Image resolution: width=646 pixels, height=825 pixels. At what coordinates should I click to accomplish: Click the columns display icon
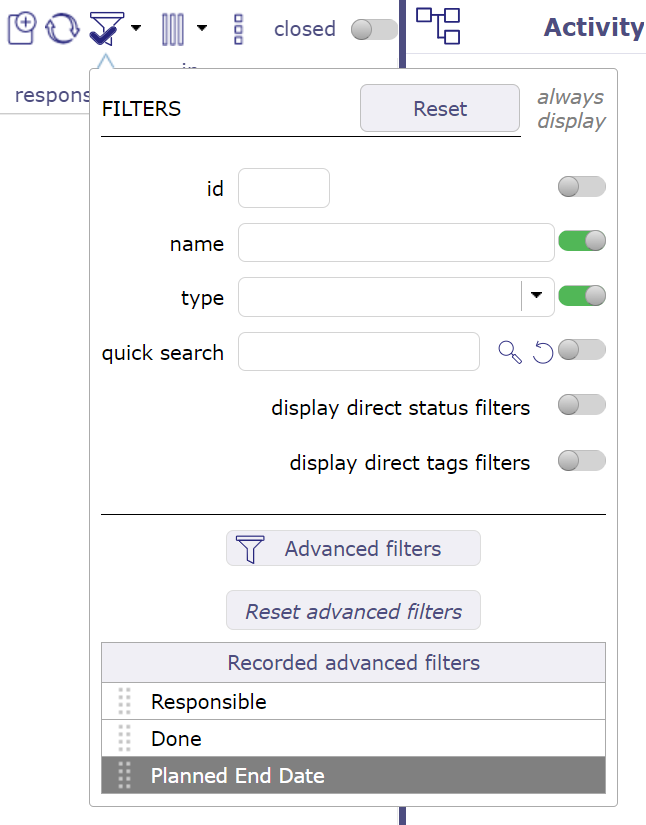coord(172,29)
